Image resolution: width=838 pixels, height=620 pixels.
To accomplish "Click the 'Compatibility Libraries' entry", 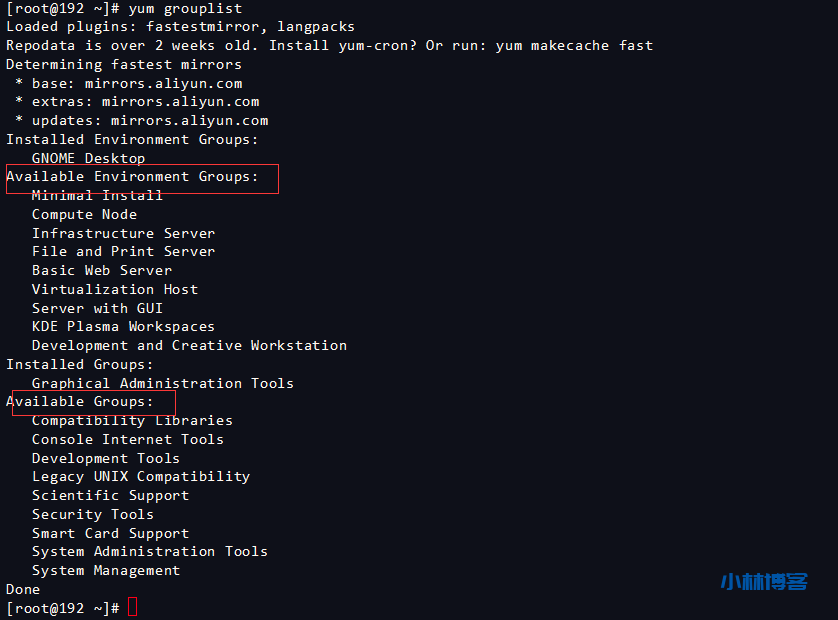I will pyautogui.click(x=132, y=421).
